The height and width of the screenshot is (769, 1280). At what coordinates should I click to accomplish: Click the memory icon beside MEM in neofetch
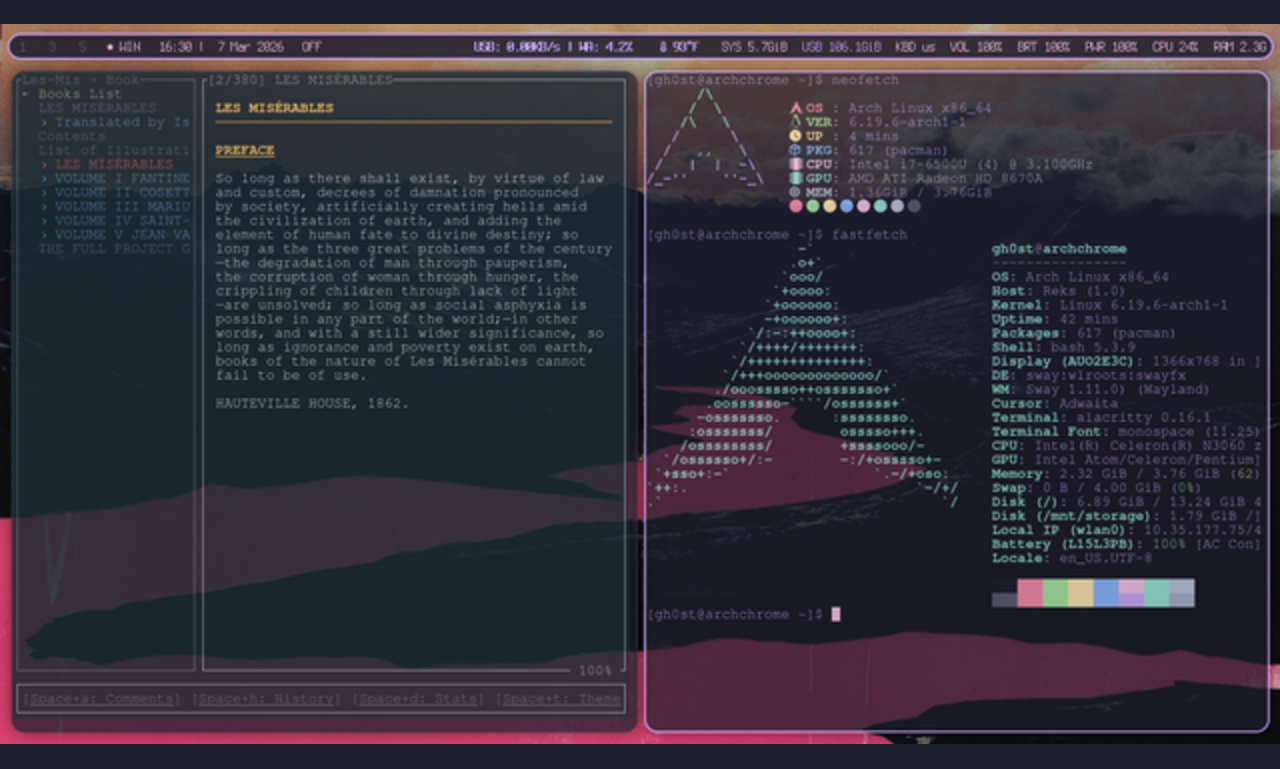point(796,192)
